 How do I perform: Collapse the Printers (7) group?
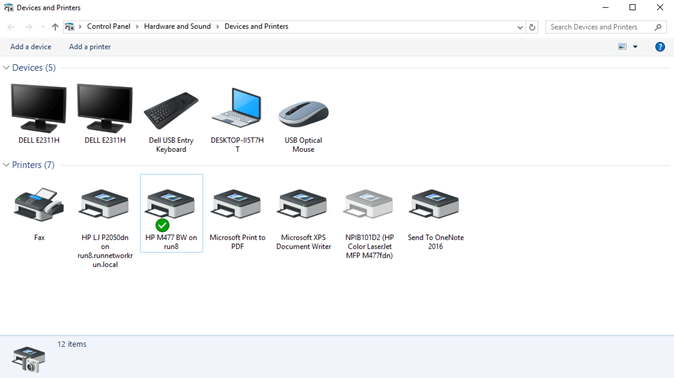(6, 165)
